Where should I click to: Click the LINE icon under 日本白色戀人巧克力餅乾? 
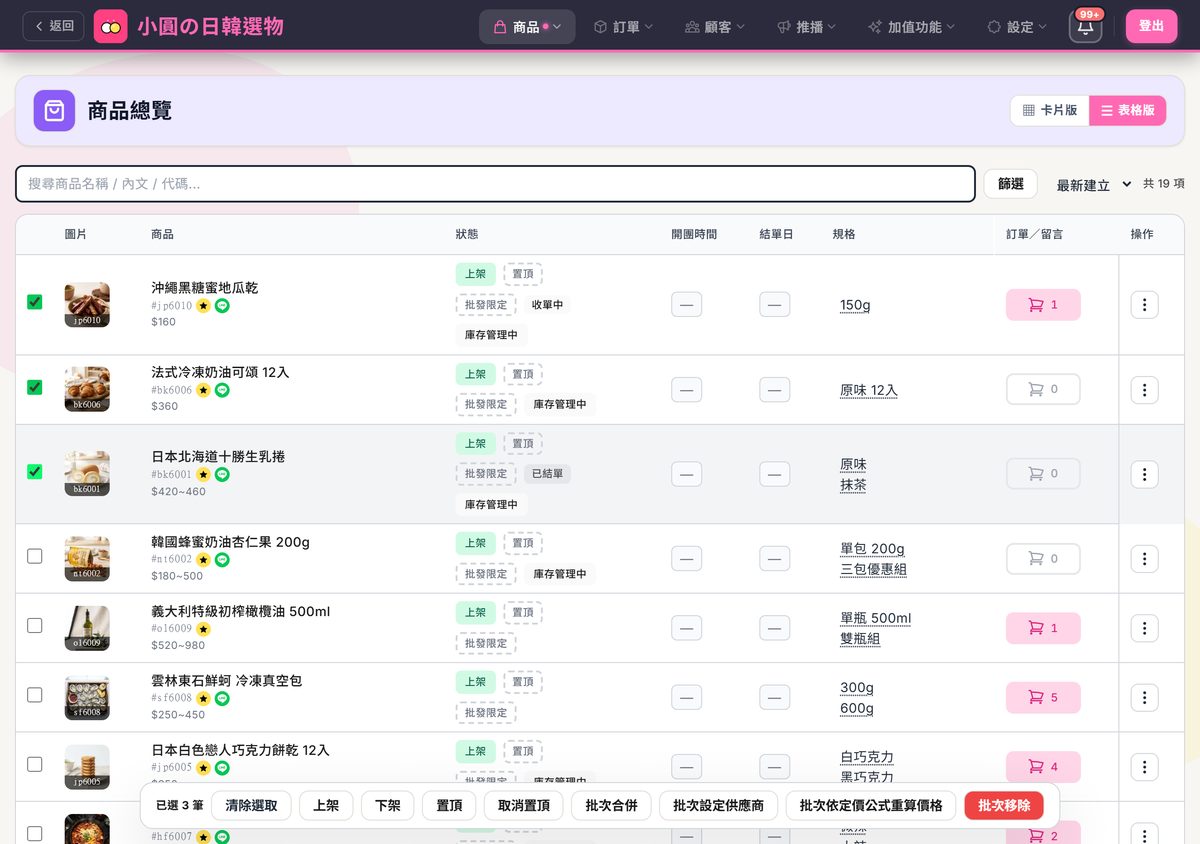tap(222, 768)
